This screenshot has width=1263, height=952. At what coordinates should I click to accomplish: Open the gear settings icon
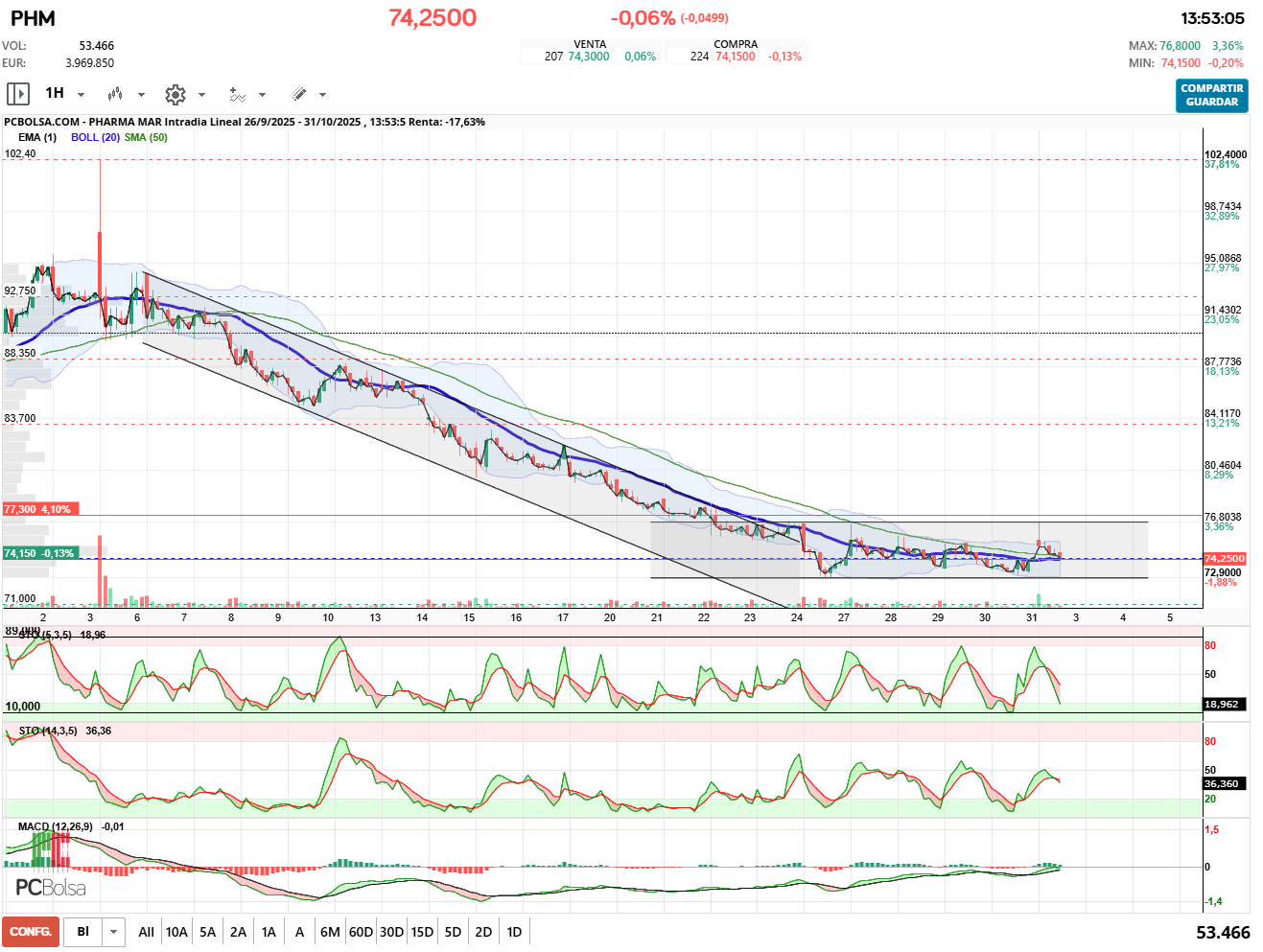coord(175,94)
